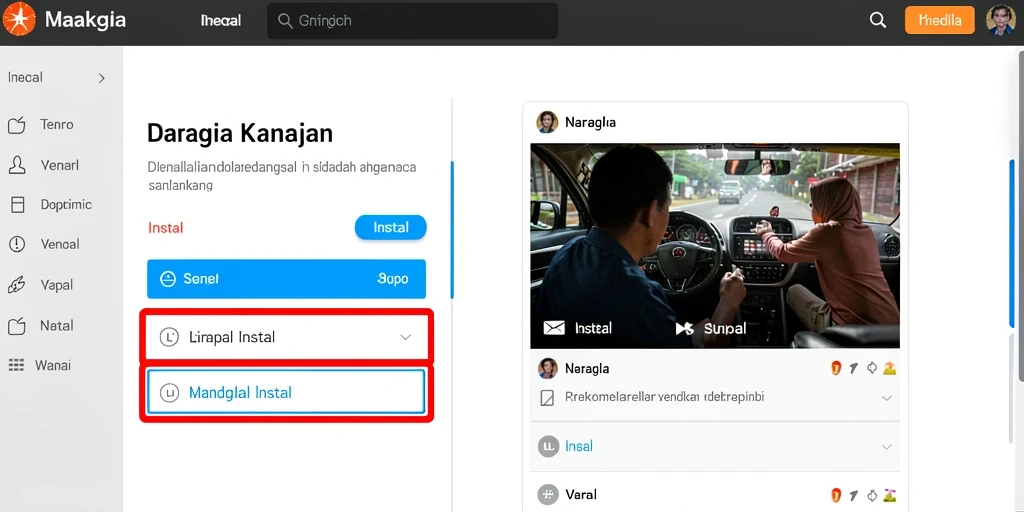
Task: Open the Ihecal item in top bar
Action: point(221,21)
